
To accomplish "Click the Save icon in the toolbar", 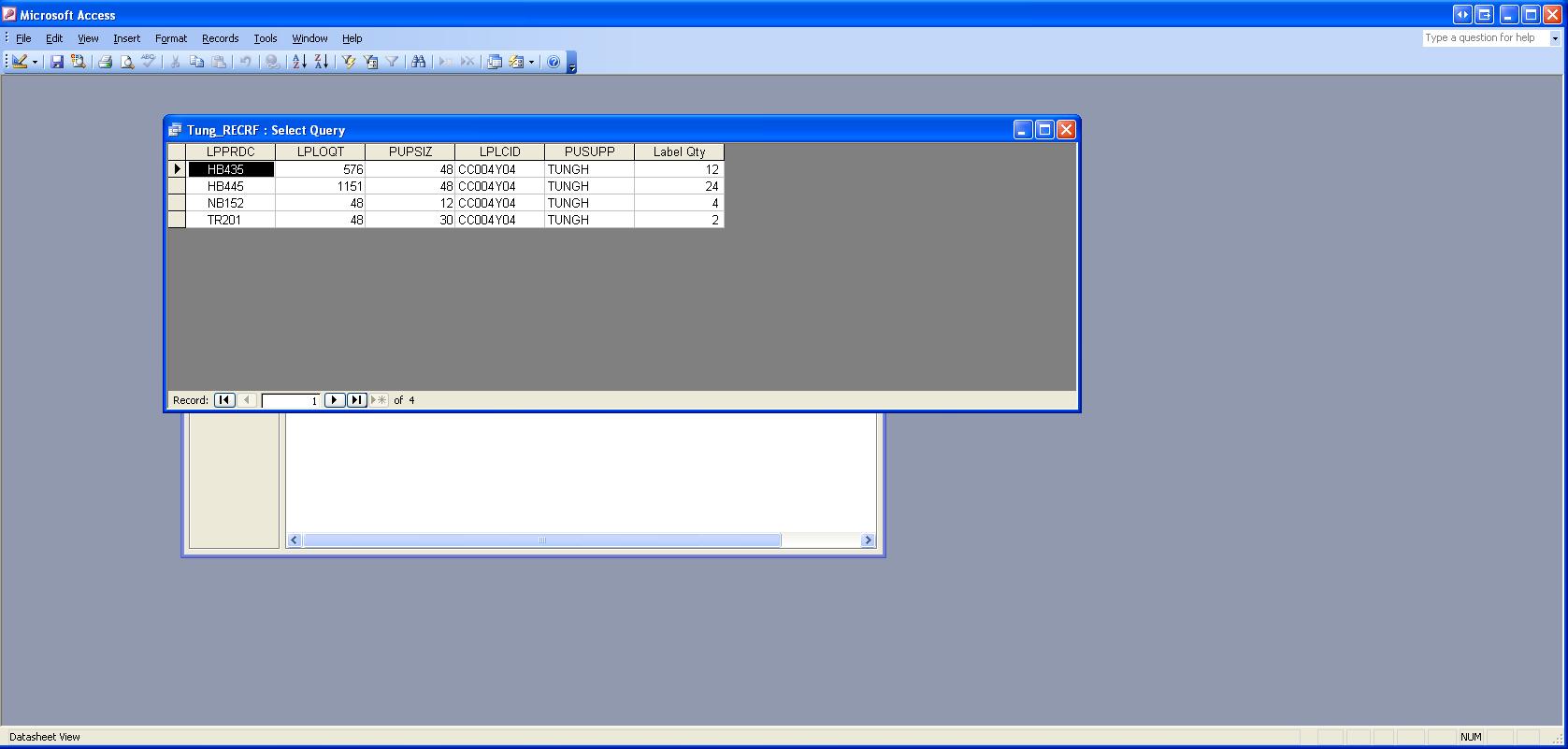I will [57, 62].
